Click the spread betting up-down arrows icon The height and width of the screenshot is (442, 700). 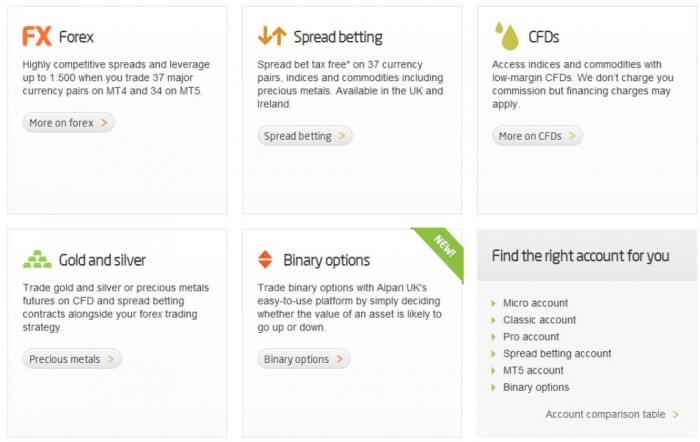272,37
